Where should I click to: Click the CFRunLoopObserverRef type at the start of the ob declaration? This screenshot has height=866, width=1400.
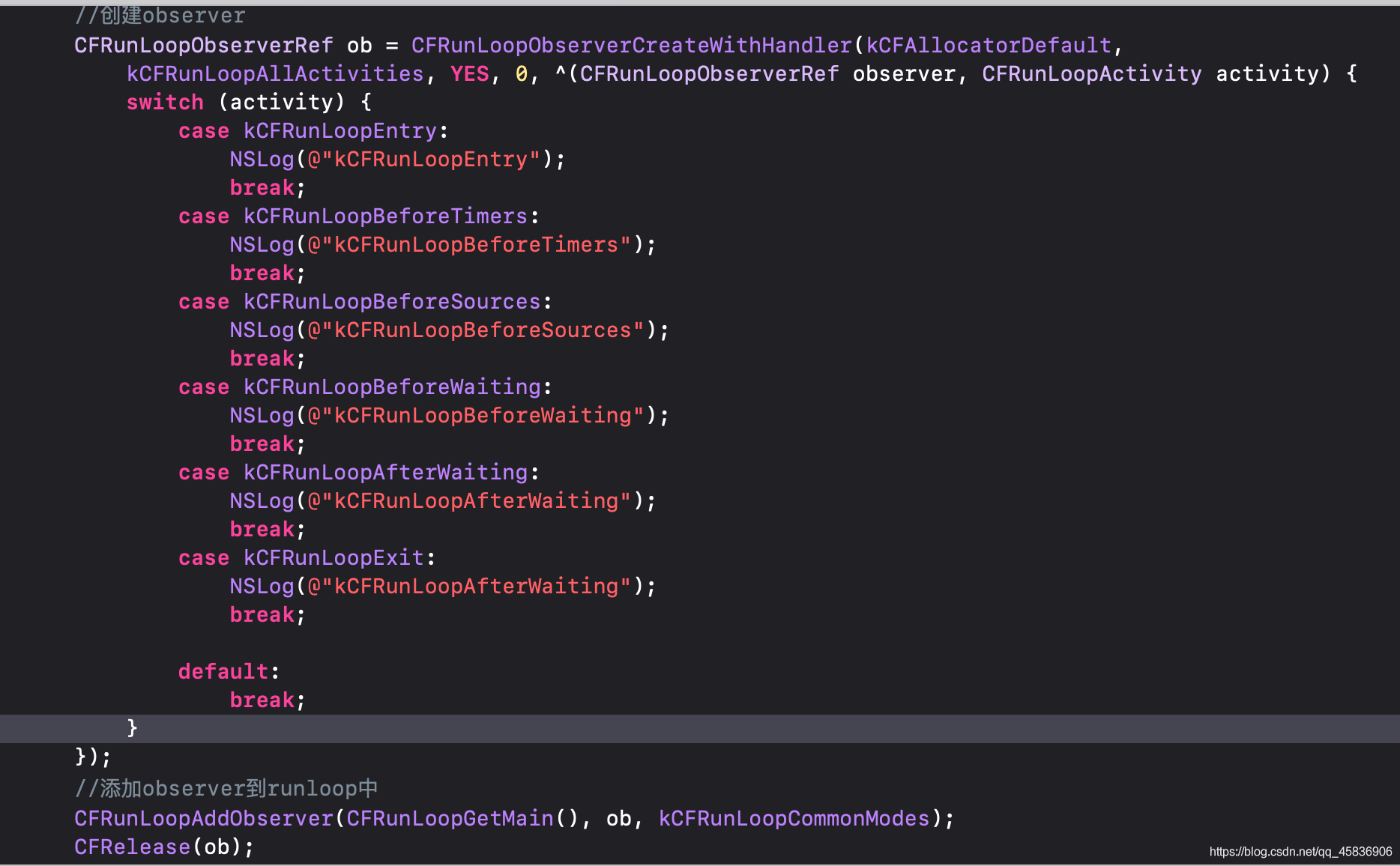(204, 46)
